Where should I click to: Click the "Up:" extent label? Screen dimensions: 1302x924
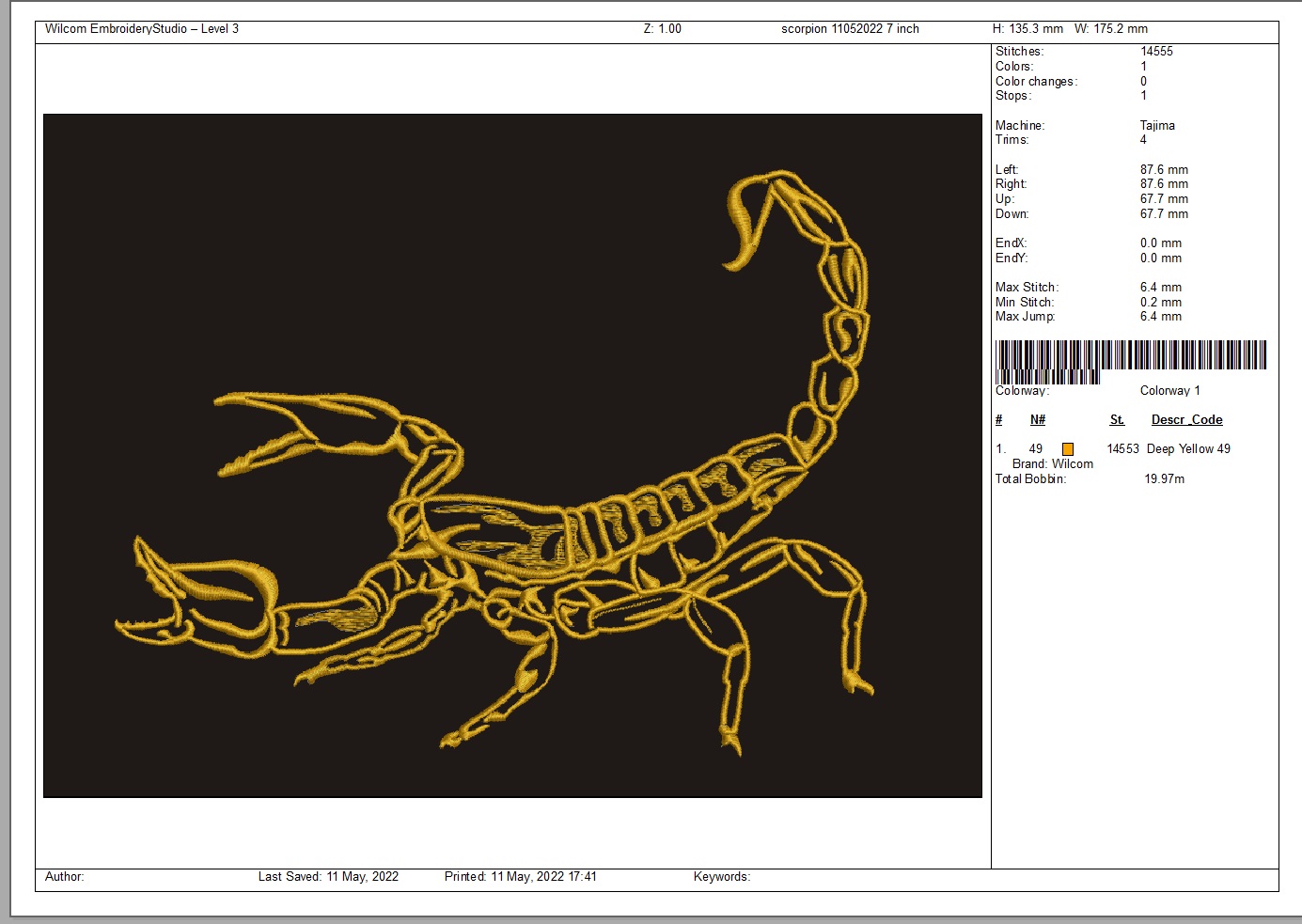1005,199
